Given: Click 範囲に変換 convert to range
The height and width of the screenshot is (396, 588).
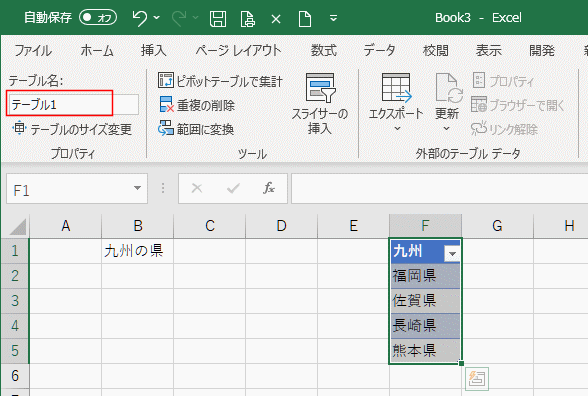Looking at the screenshot, I should click(196, 129).
